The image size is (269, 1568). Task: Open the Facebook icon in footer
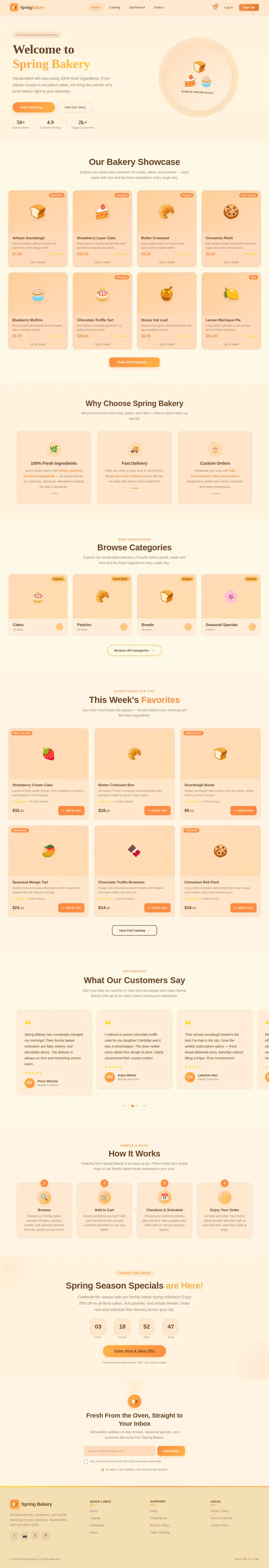coord(15,1536)
